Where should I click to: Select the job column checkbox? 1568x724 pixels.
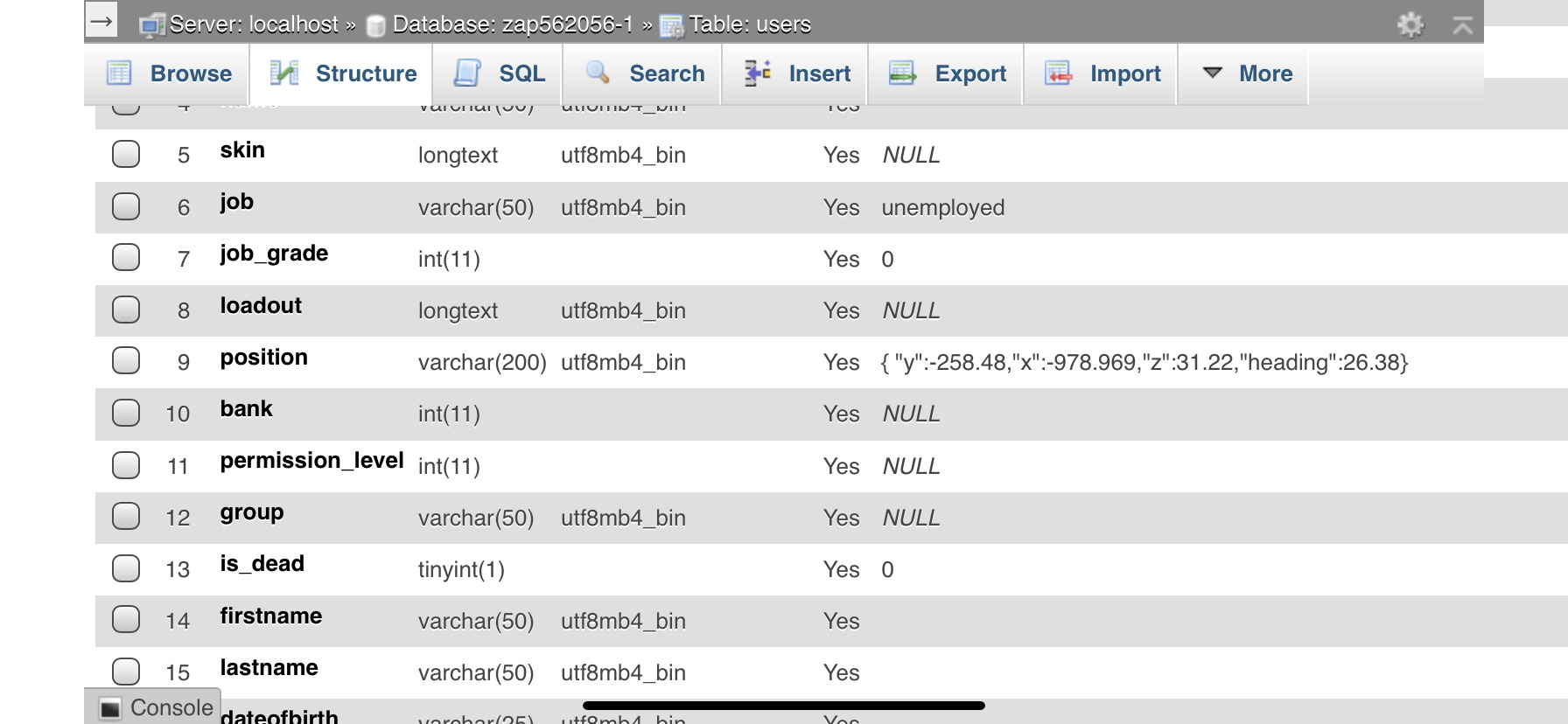tap(126, 206)
